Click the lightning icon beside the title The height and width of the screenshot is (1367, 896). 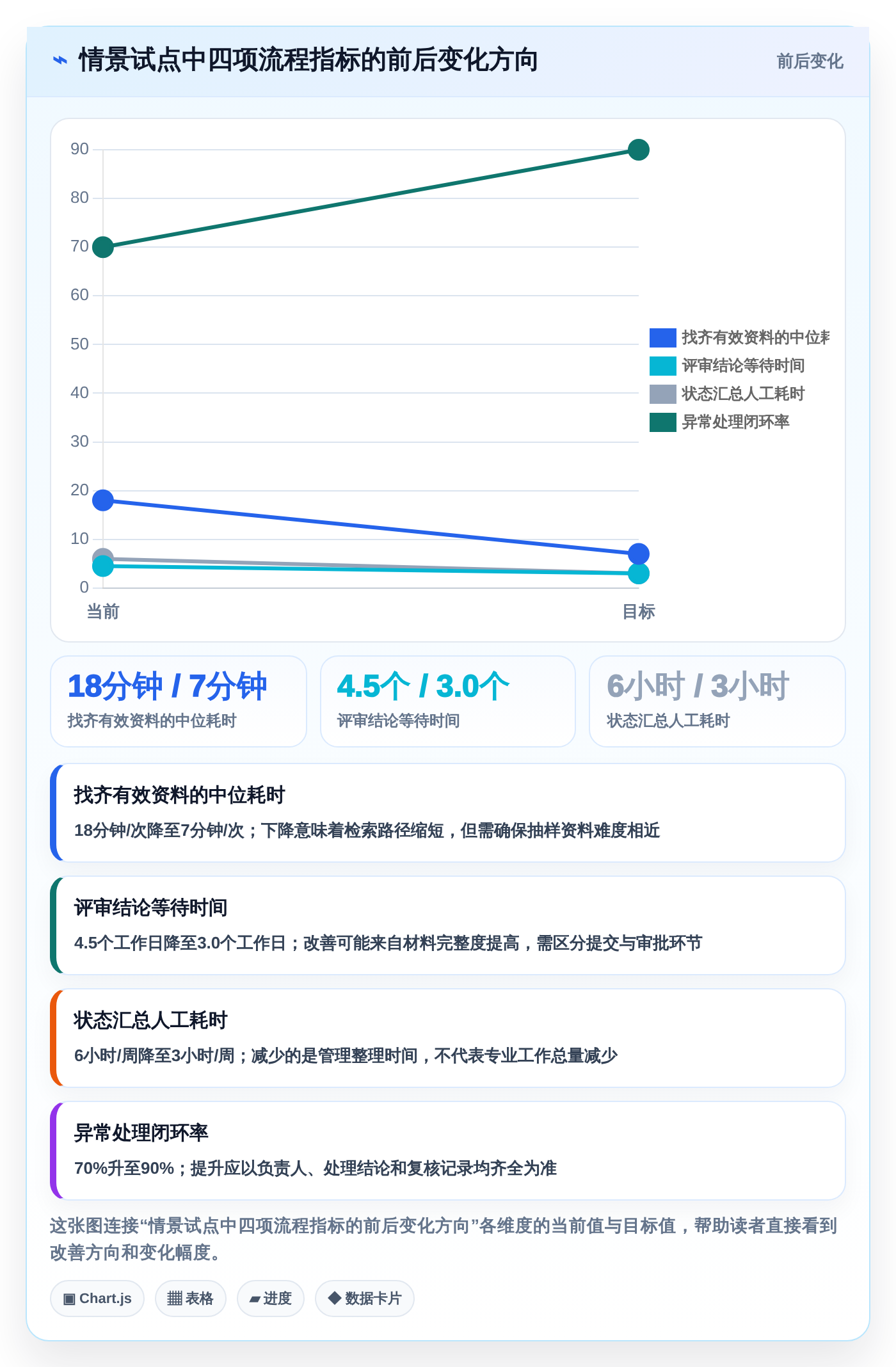click(x=60, y=61)
